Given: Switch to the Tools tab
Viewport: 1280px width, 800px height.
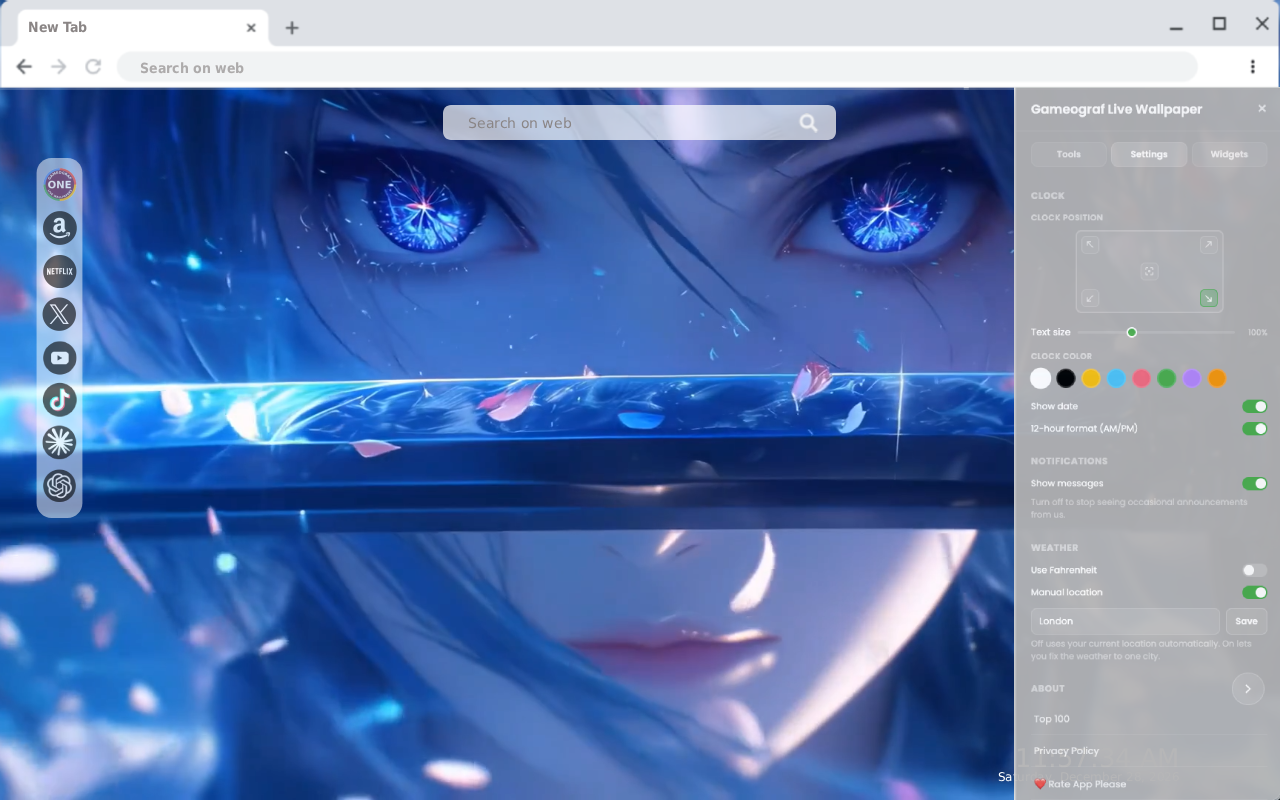Looking at the screenshot, I should (x=1069, y=154).
